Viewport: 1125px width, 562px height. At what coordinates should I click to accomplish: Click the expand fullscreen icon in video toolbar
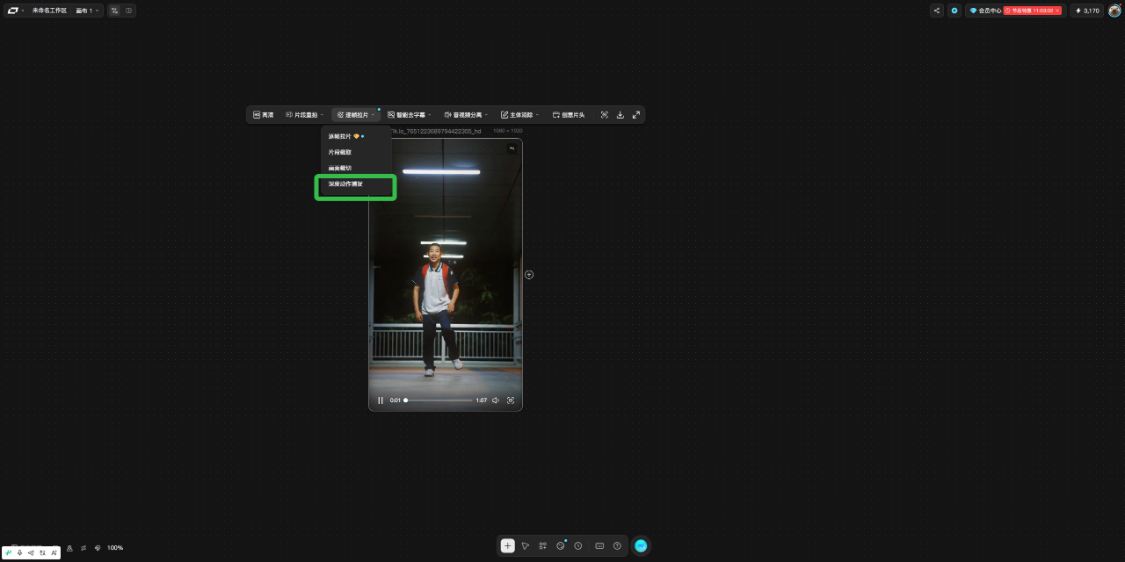click(636, 115)
